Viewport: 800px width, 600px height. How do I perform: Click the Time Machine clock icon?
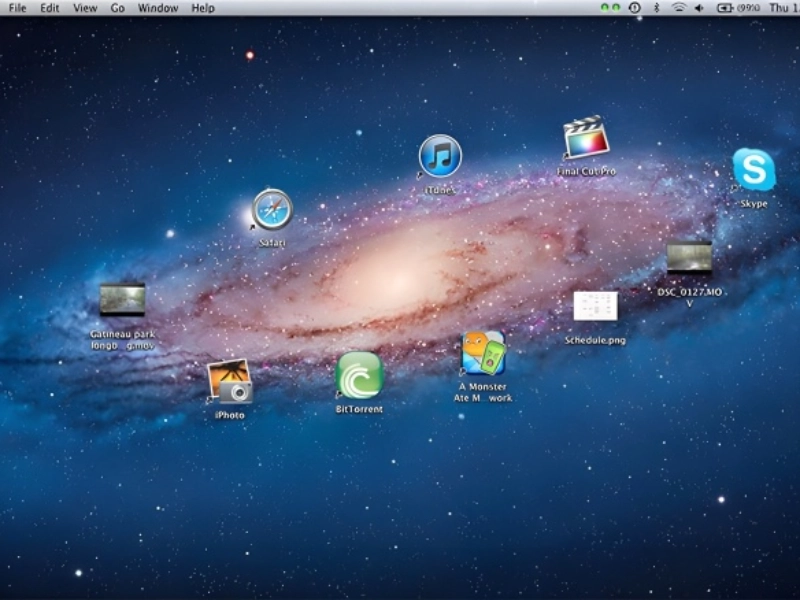tap(634, 8)
